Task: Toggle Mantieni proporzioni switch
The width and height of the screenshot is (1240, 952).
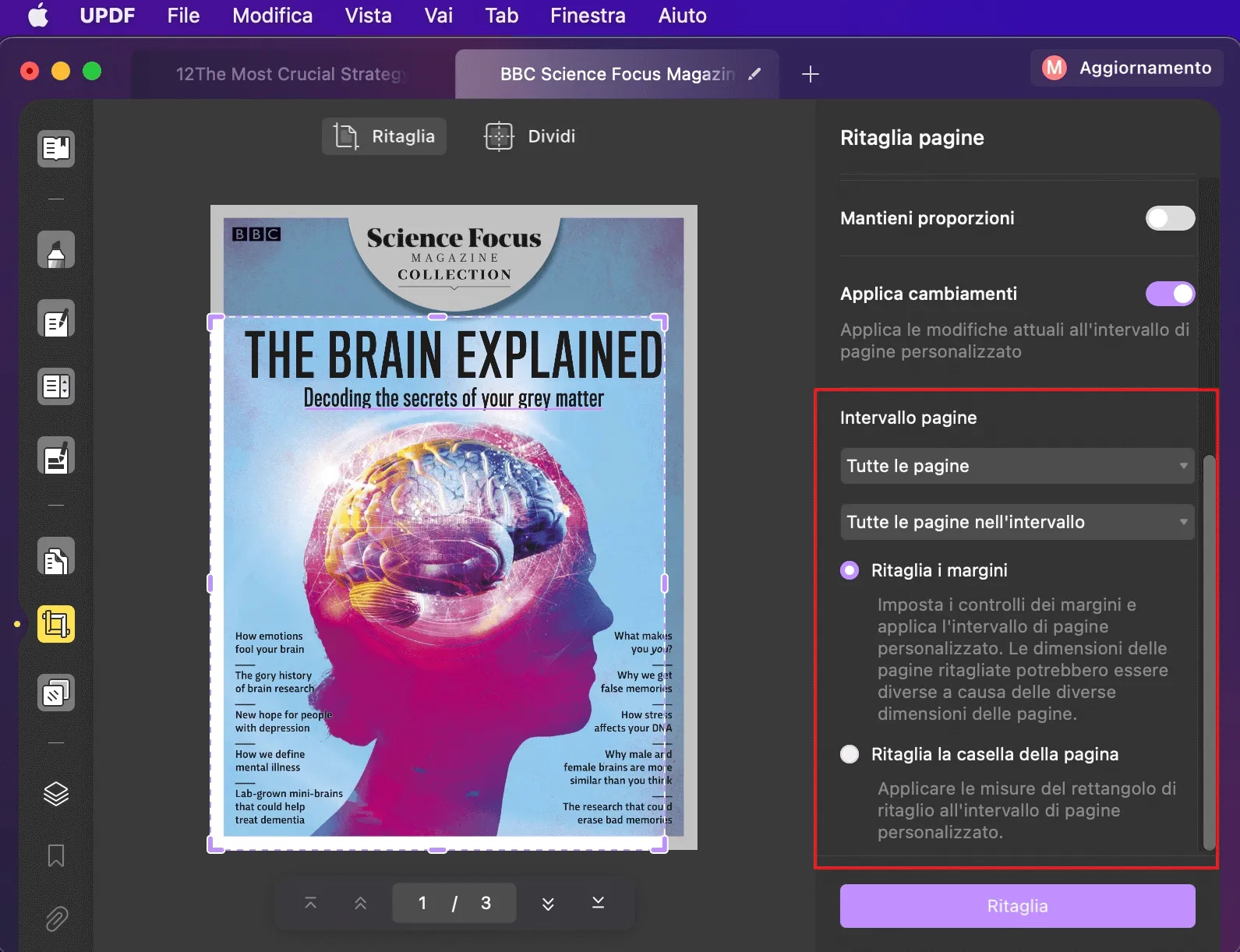Action: click(1170, 218)
